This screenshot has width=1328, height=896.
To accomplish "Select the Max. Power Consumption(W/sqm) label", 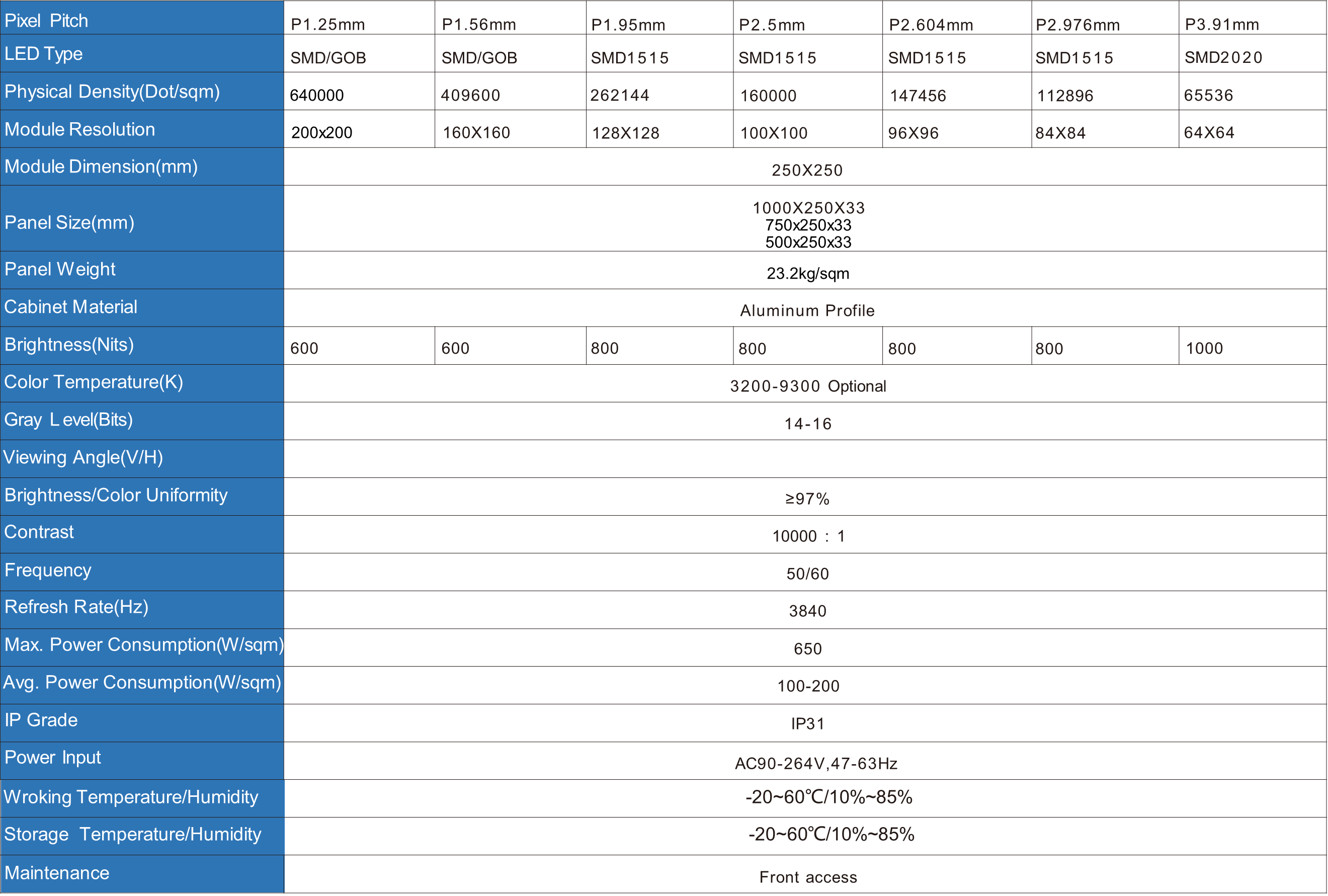I will point(144,644).
